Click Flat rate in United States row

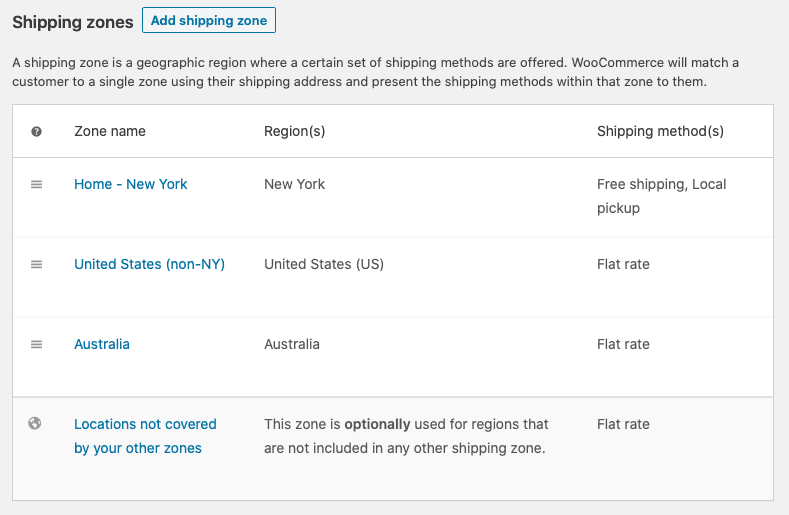[623, 264]
